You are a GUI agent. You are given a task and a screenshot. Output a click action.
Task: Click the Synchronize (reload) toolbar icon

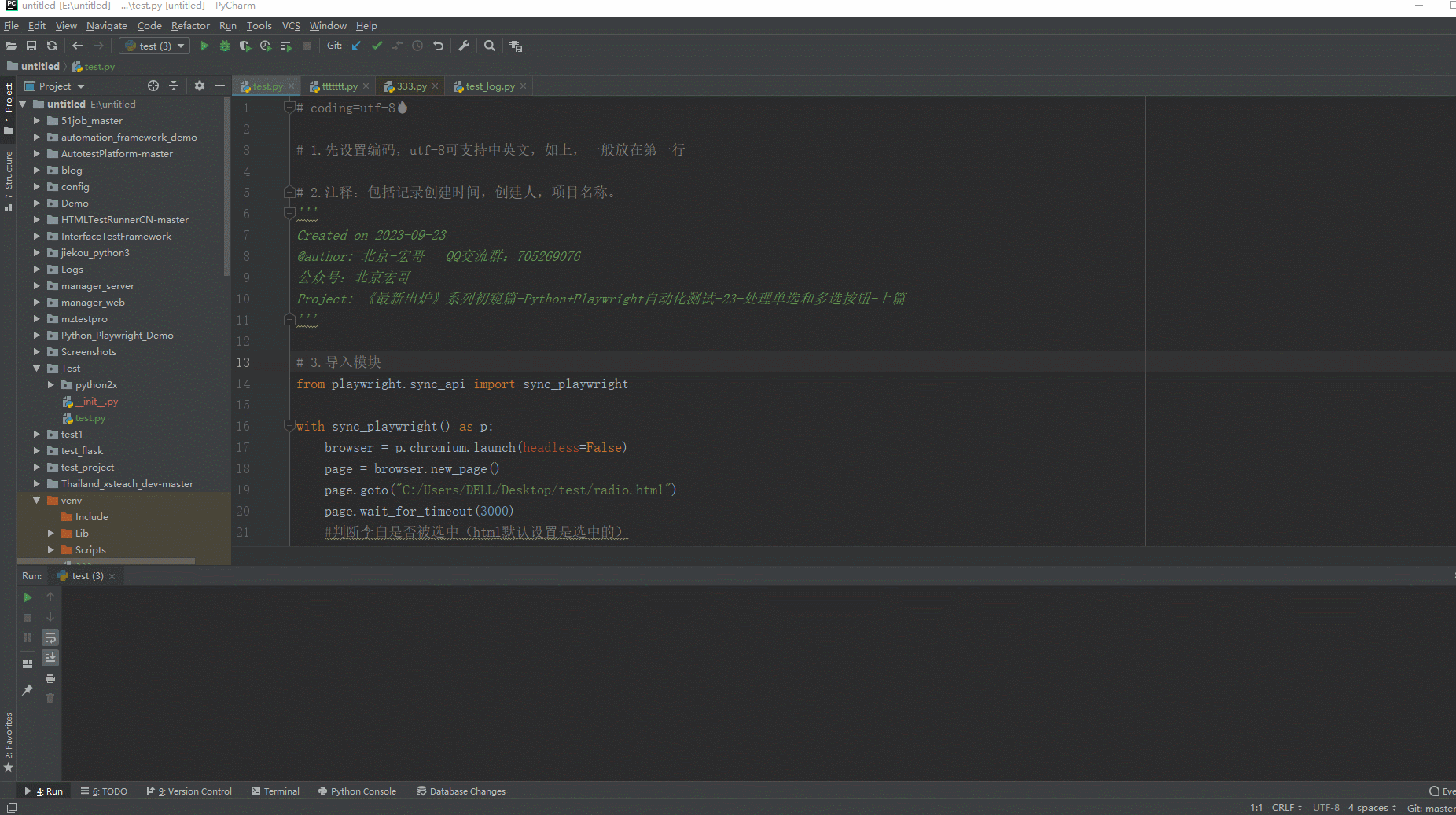pos(52,46)
